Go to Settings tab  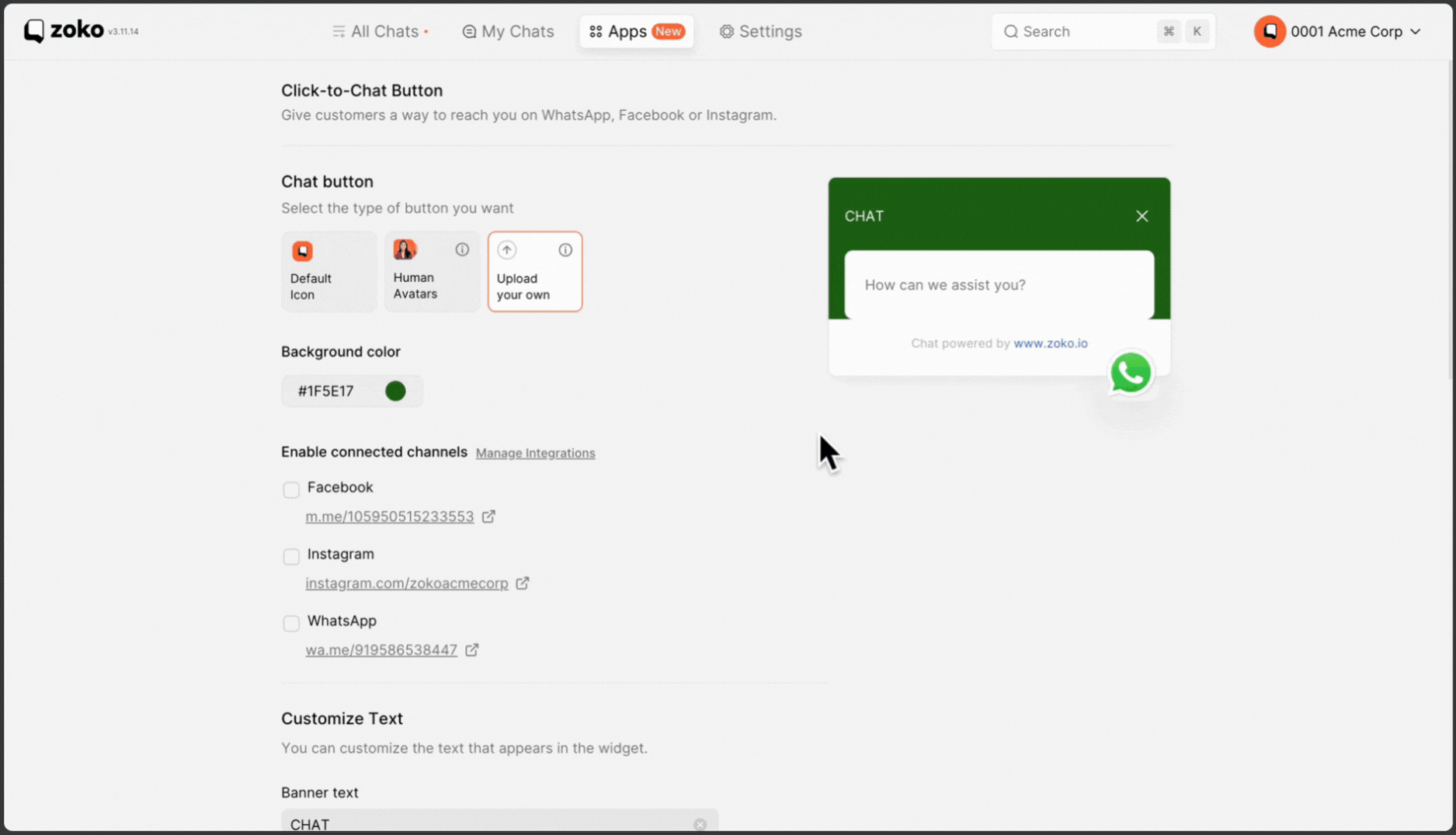(760, 31)
